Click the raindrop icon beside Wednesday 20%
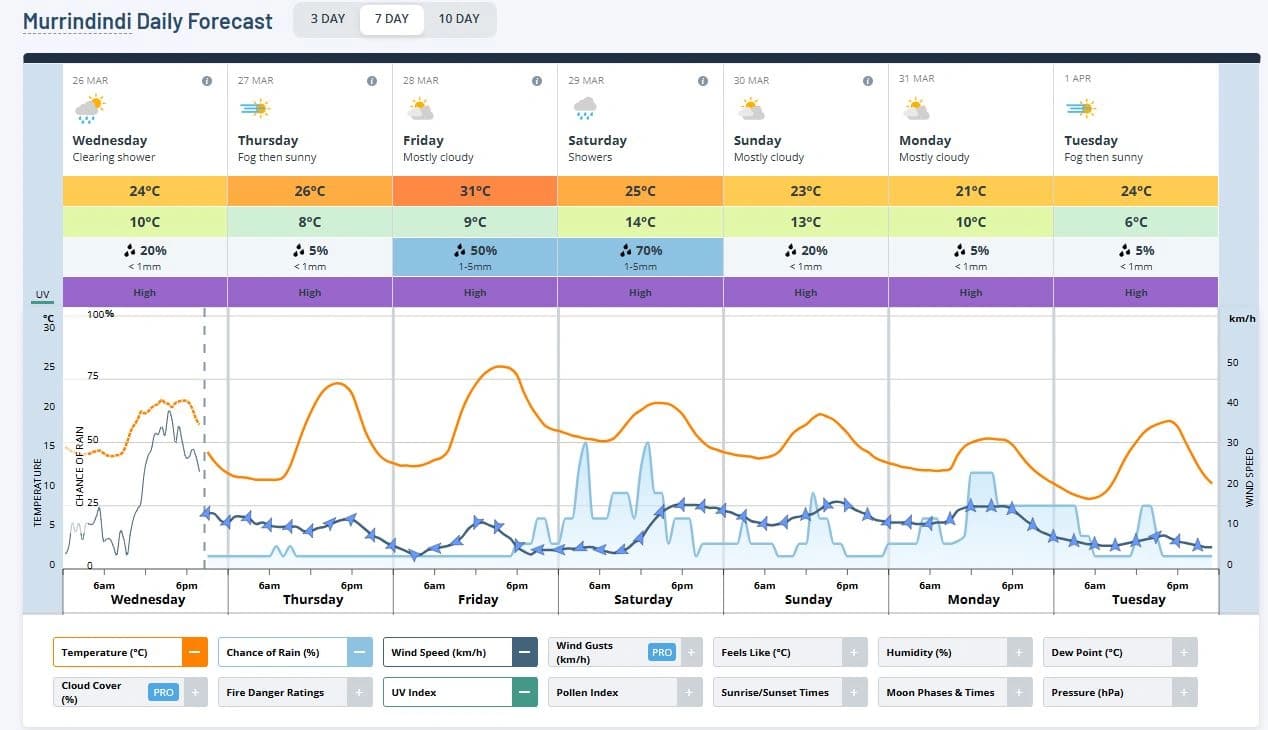The width and height of the screenshot is (1268, 730). [130, 251]
